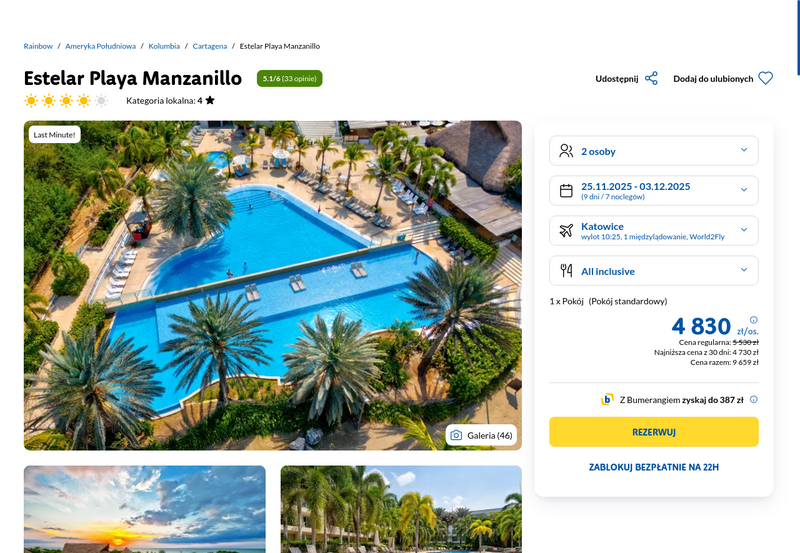
Task: Click ZABLOKUJ BEZPŁATNIE NA 22H link
Action: [654, 467]
